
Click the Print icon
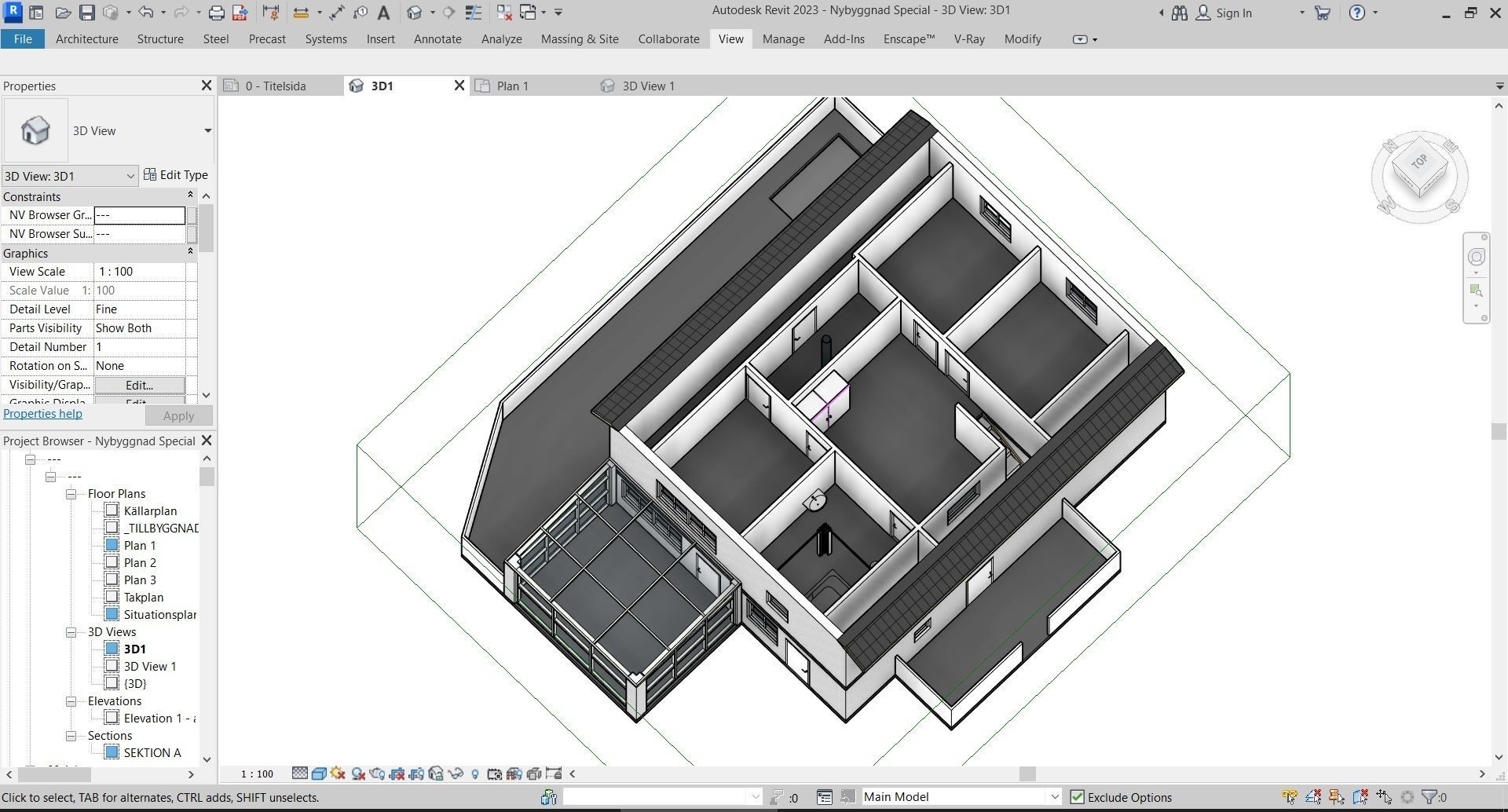[x=216, y=13]
